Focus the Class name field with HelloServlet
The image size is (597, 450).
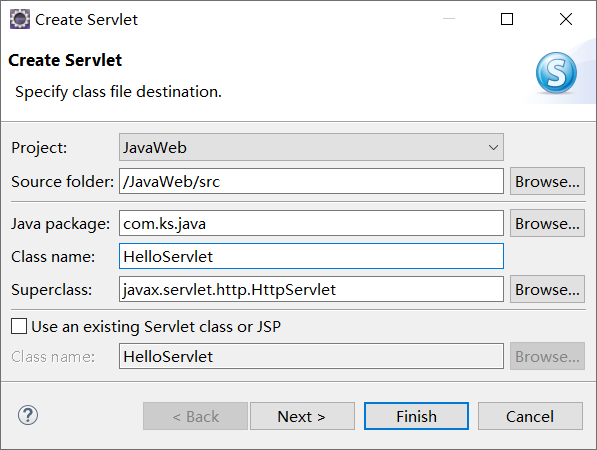pos(311,256)
